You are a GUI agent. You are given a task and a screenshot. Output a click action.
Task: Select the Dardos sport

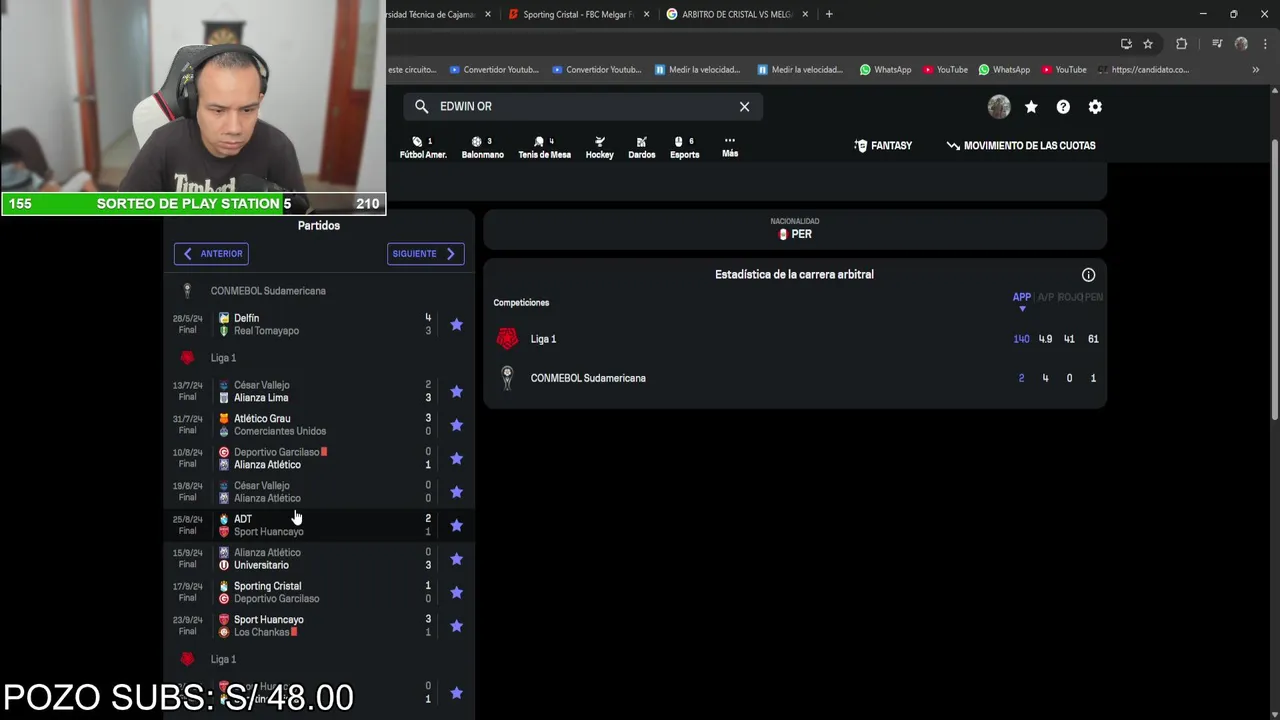coord(641,147)
